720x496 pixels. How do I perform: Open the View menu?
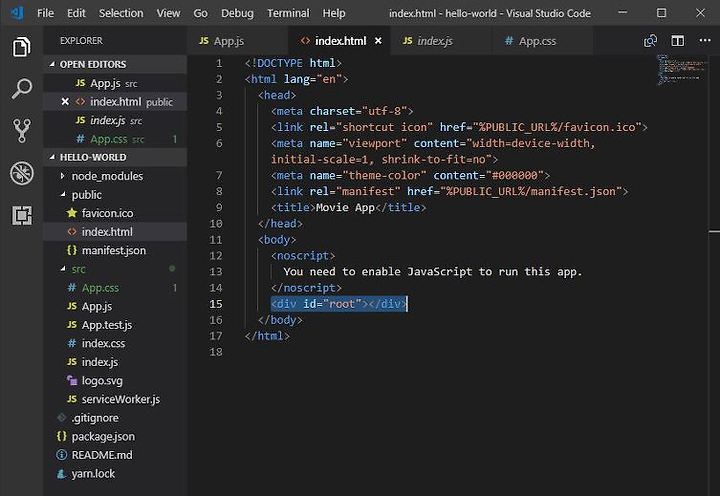tap(168, 13)
